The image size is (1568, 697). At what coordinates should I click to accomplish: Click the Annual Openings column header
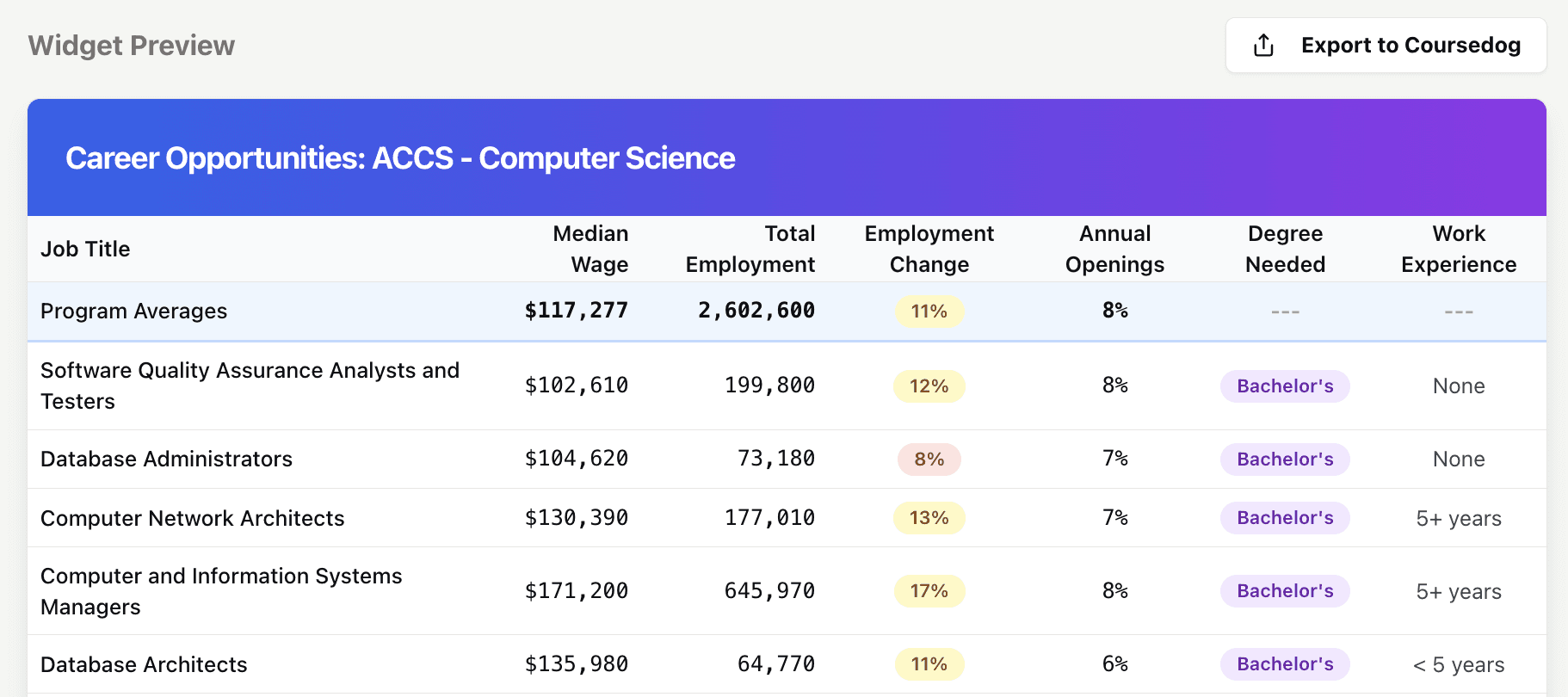pos(1114,249)
